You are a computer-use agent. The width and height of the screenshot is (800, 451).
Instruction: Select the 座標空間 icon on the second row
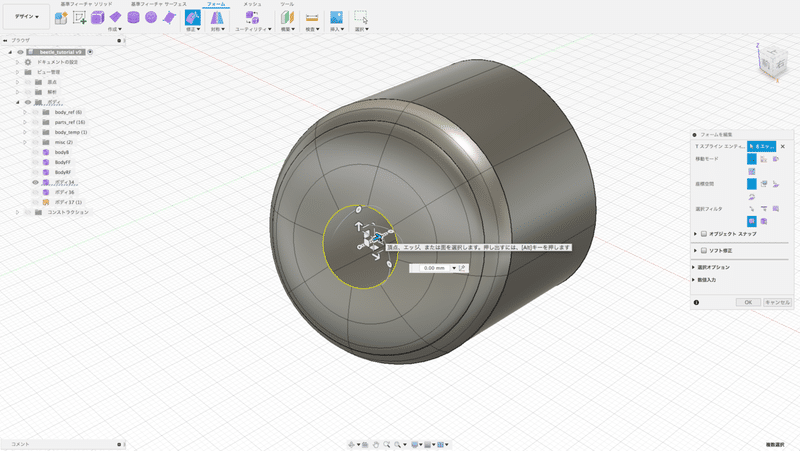(x=752, y=196)
